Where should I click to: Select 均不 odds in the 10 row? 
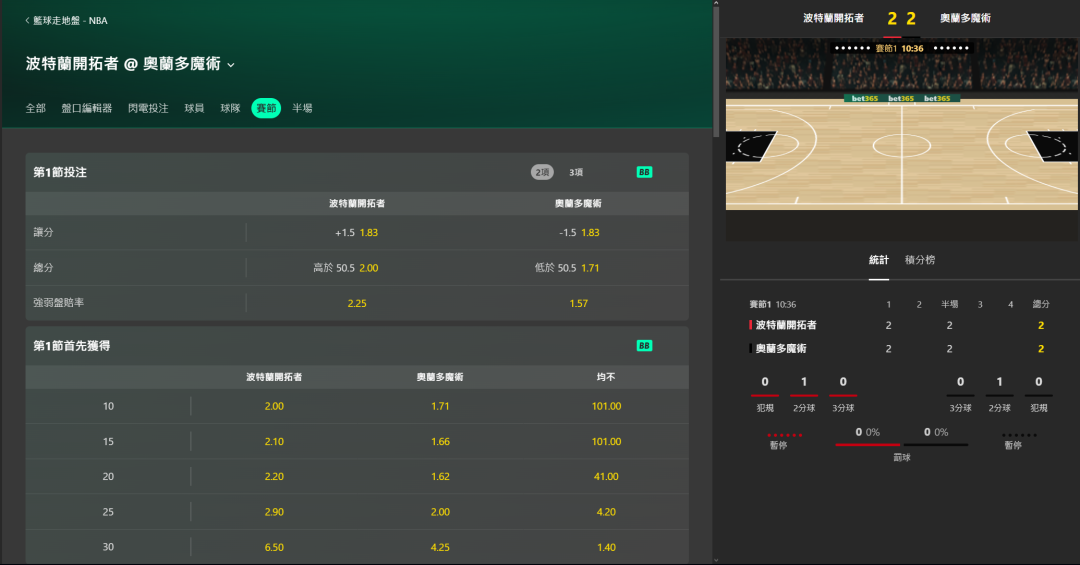pos(606,407)
